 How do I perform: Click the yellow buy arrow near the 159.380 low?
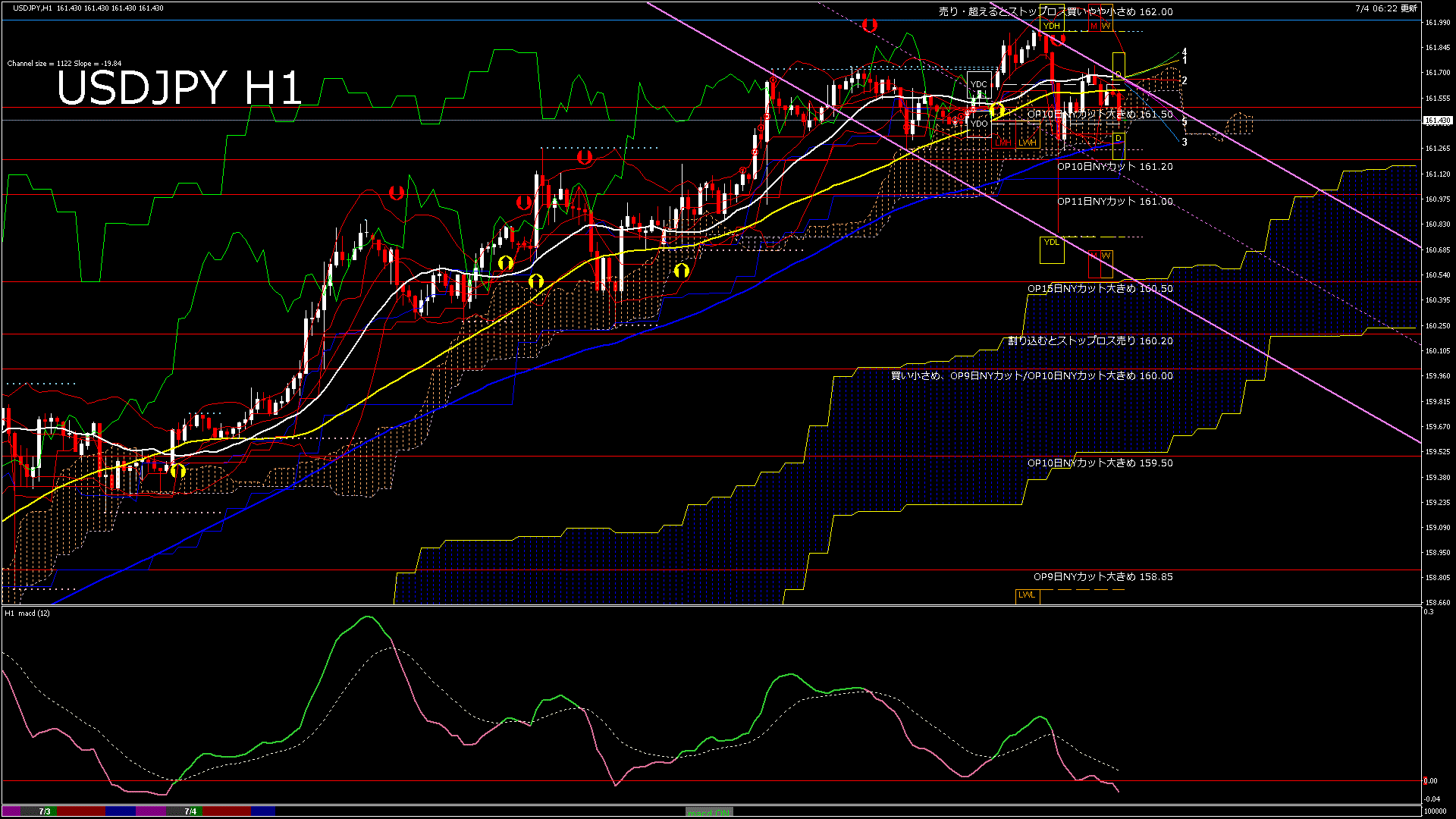[178, 470]
